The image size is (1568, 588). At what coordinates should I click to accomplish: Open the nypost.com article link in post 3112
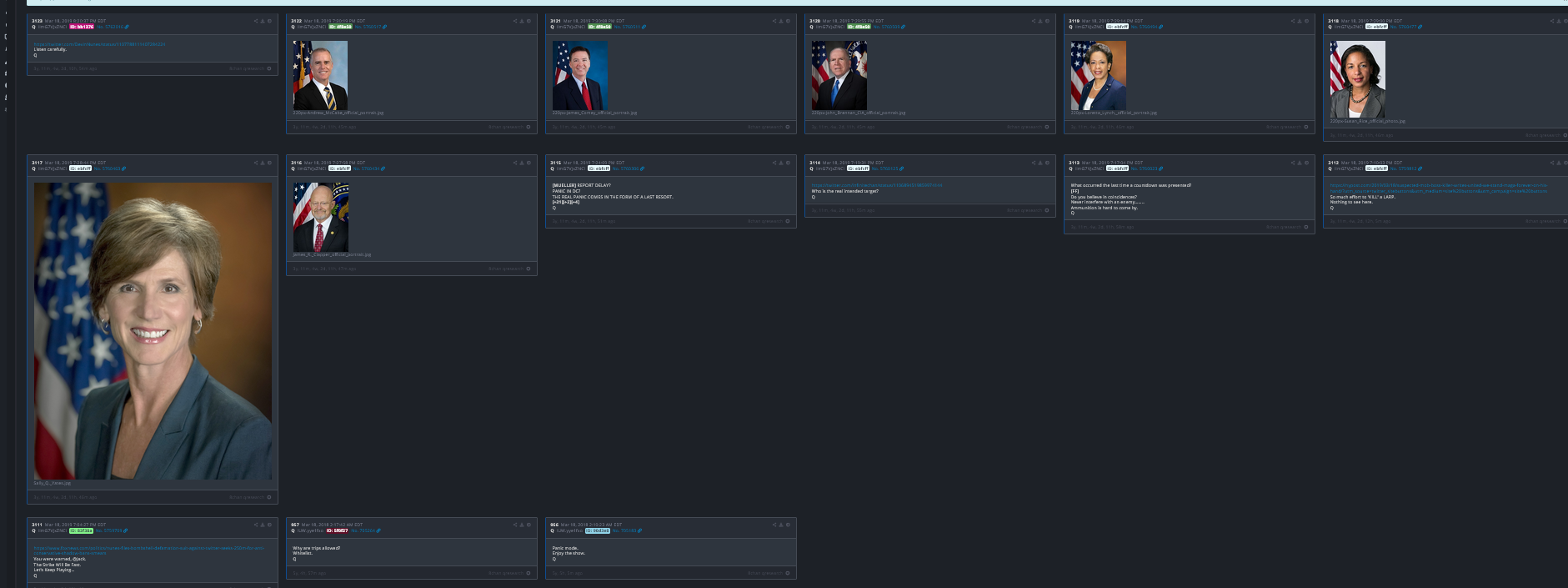pos(1438,188)
